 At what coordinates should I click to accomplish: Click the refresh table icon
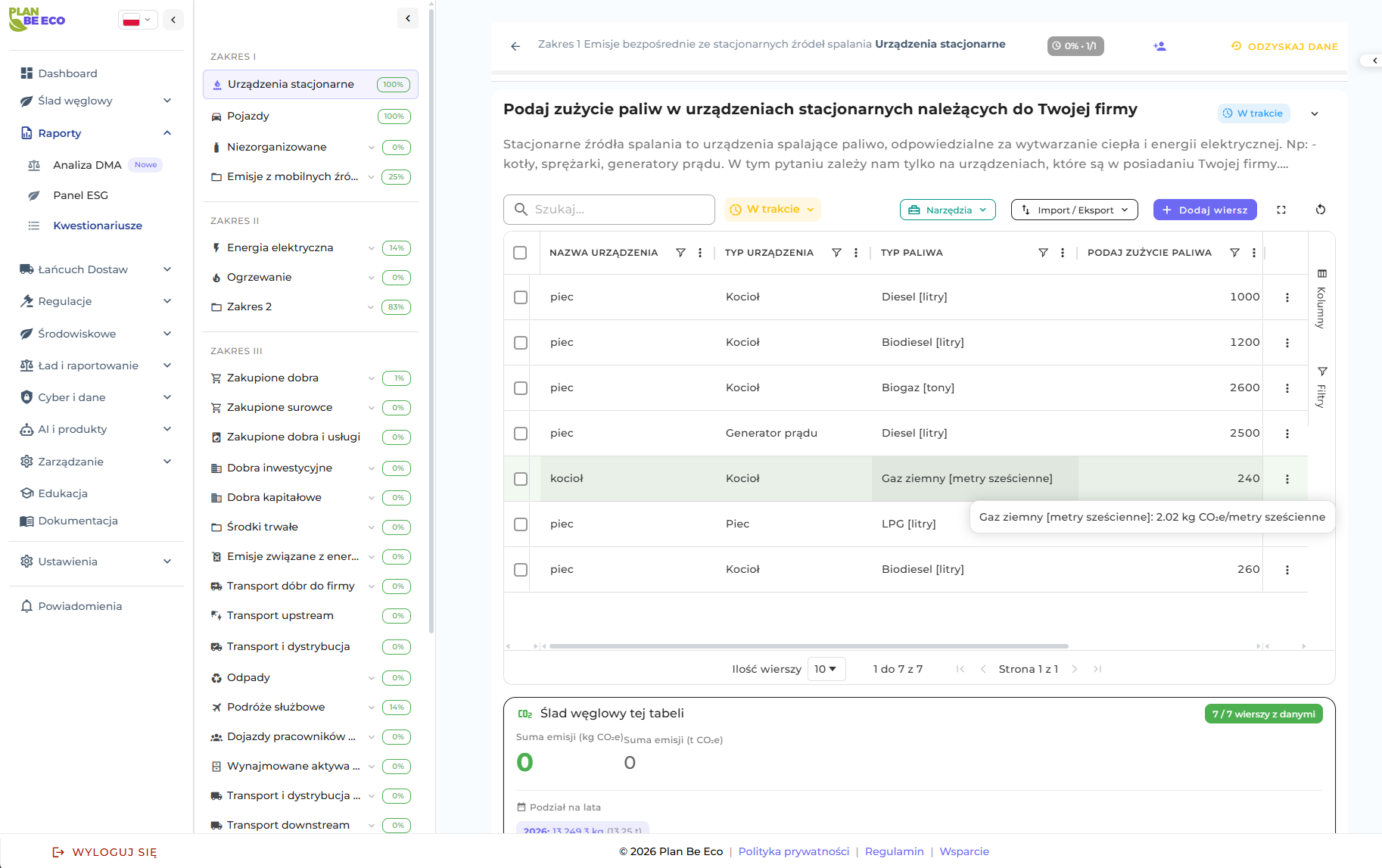tap(1321, 210)
